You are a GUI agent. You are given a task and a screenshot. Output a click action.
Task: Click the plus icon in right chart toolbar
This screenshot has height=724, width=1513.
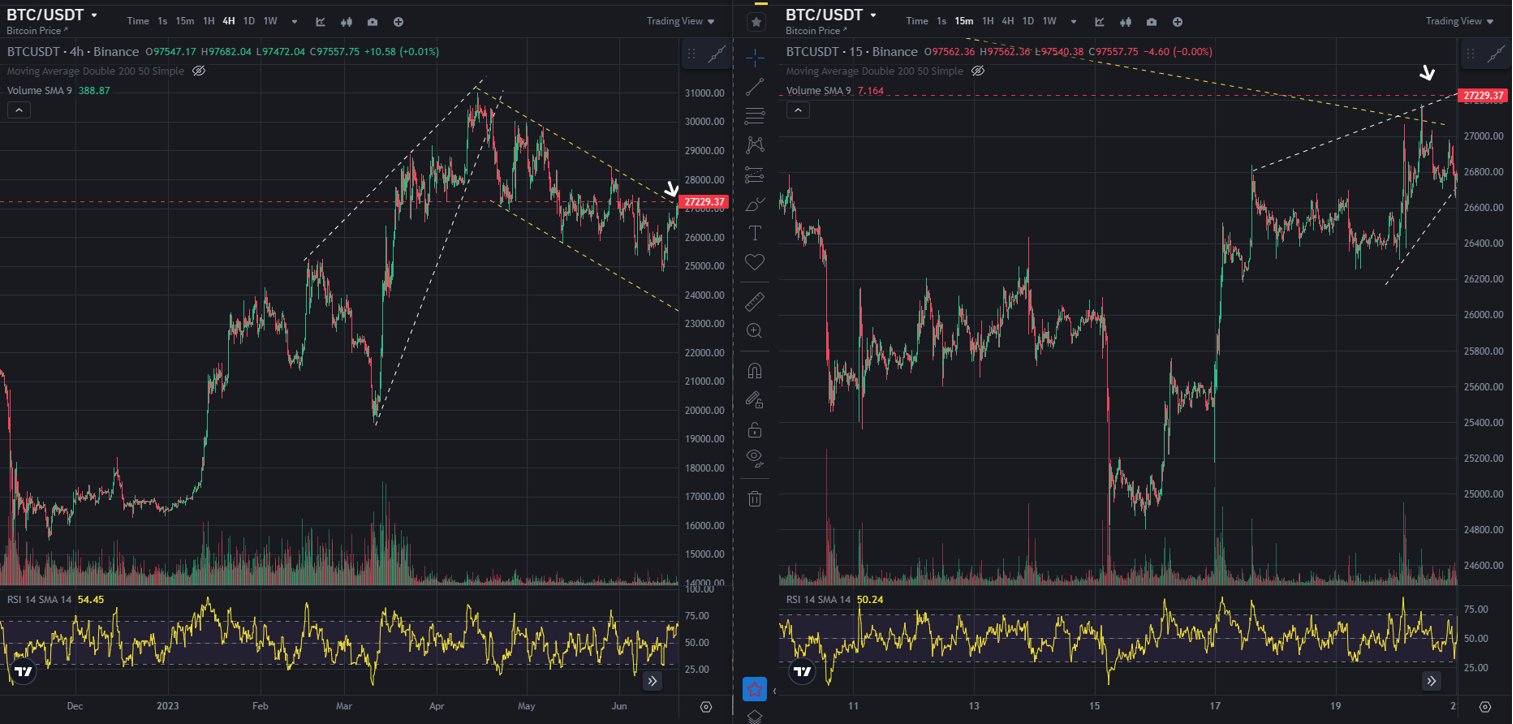1177,22
